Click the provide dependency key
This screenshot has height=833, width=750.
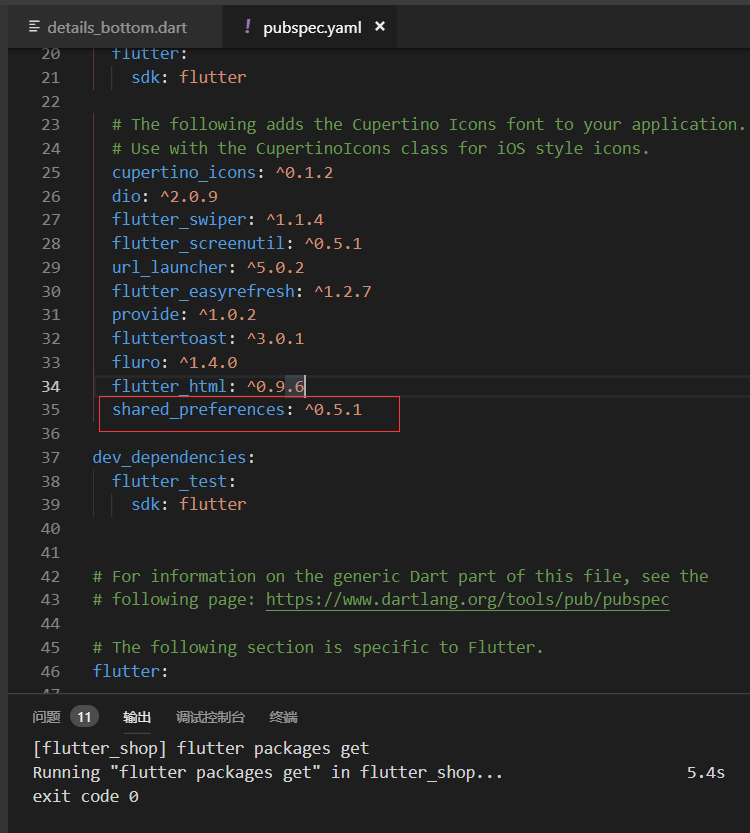click(146, 314)
